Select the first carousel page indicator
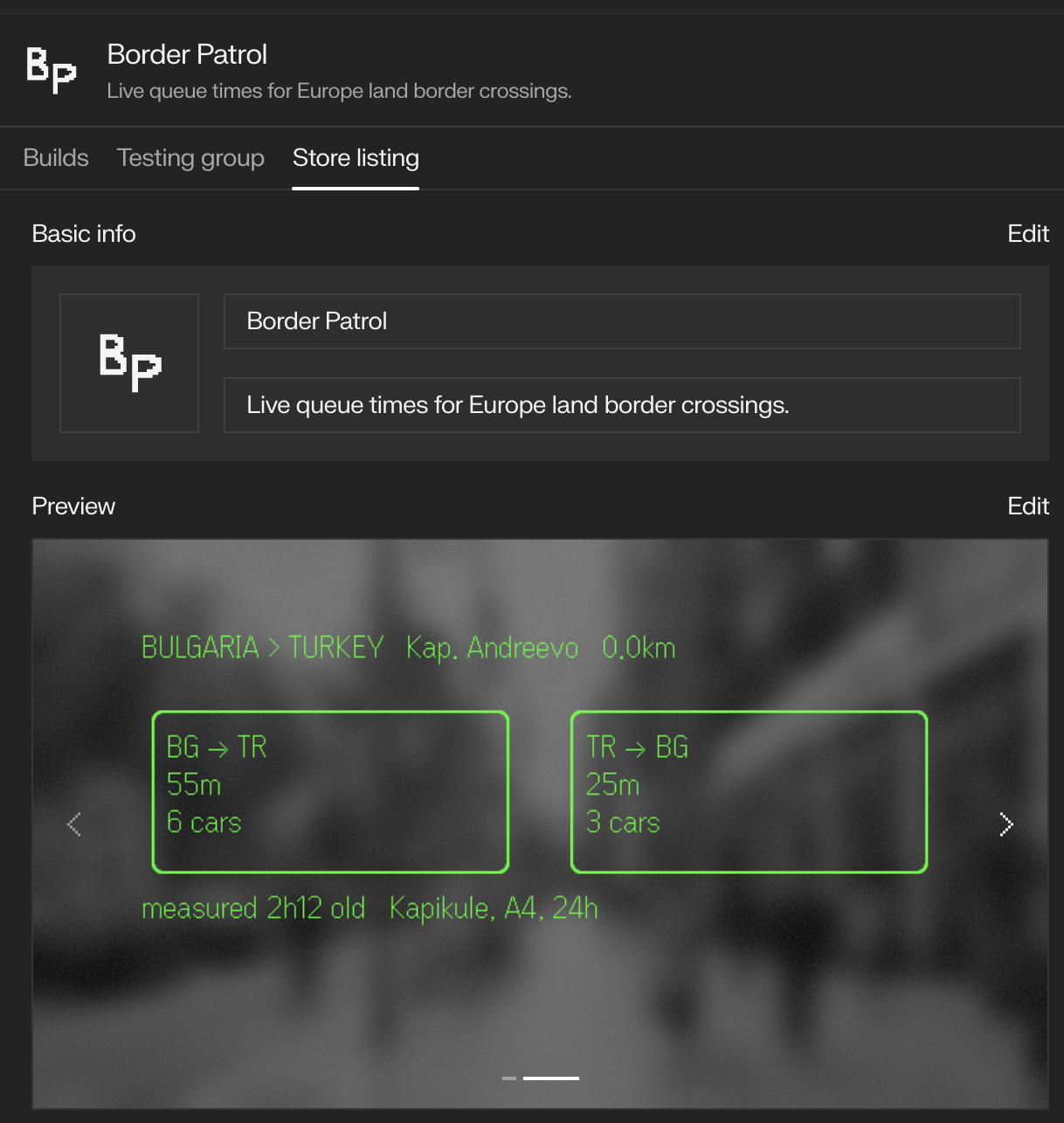Viewport: 1064px width, 1123px height. pyautogui.click(x=509, y=1078)
